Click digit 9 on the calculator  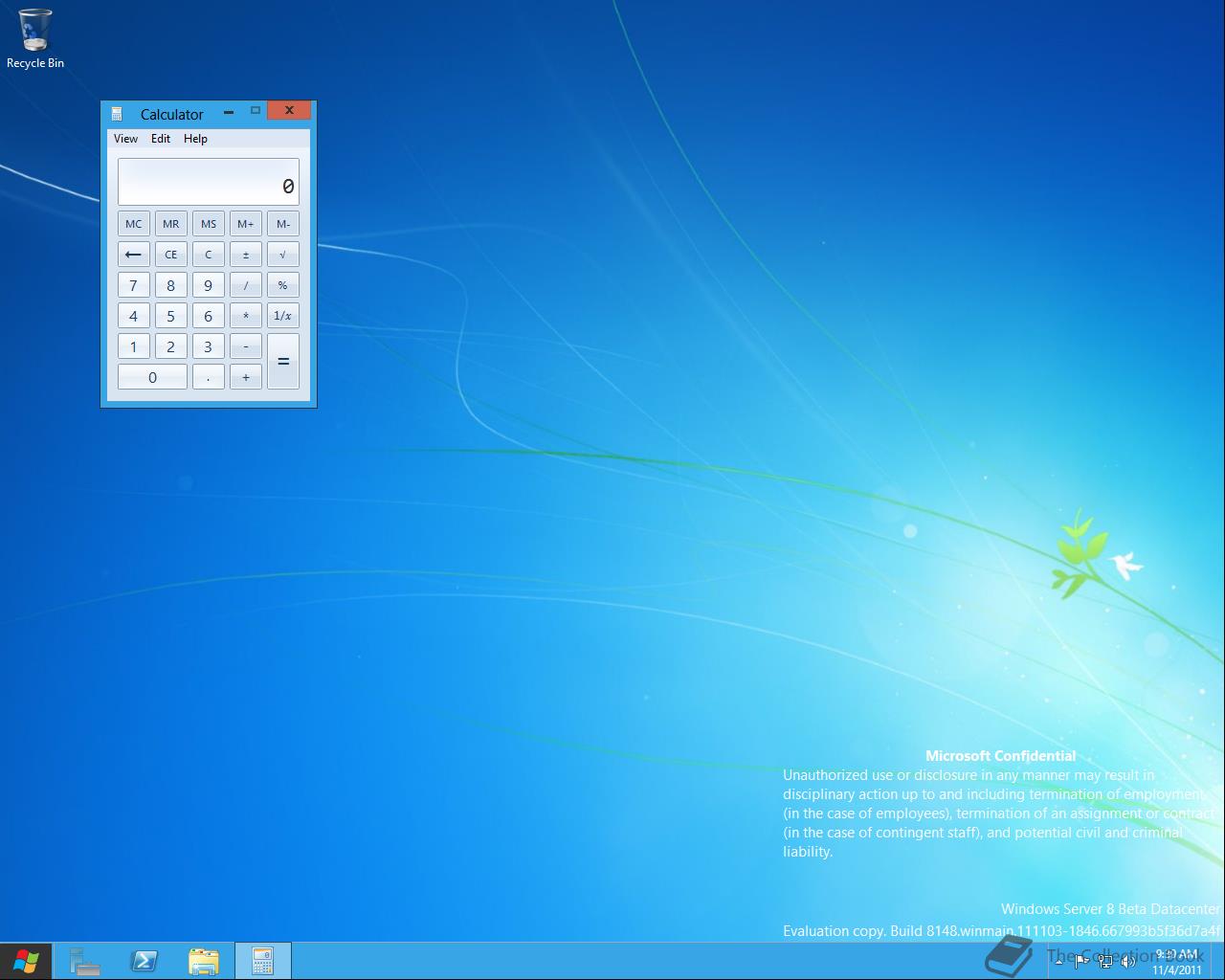[x=209, y=285]
